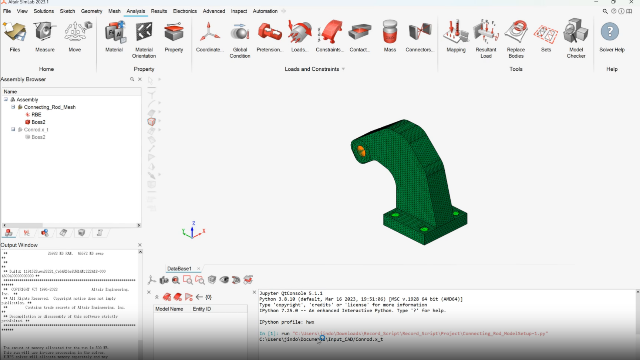Click the red checkmark icon in view toolbar
The image size is (640, 360).
[x=248, y=280]
